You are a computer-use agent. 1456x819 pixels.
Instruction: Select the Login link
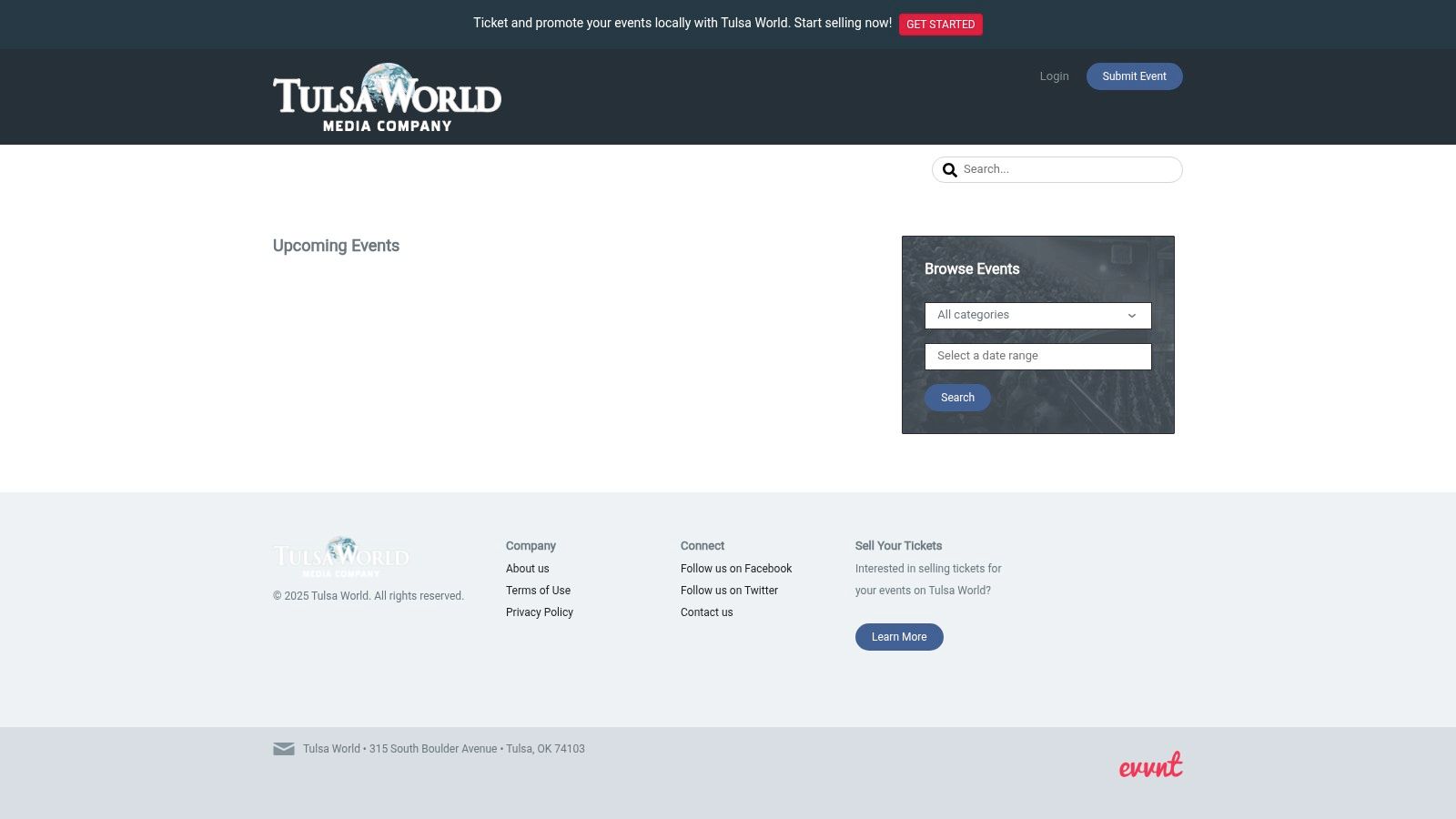(1054, 76)
